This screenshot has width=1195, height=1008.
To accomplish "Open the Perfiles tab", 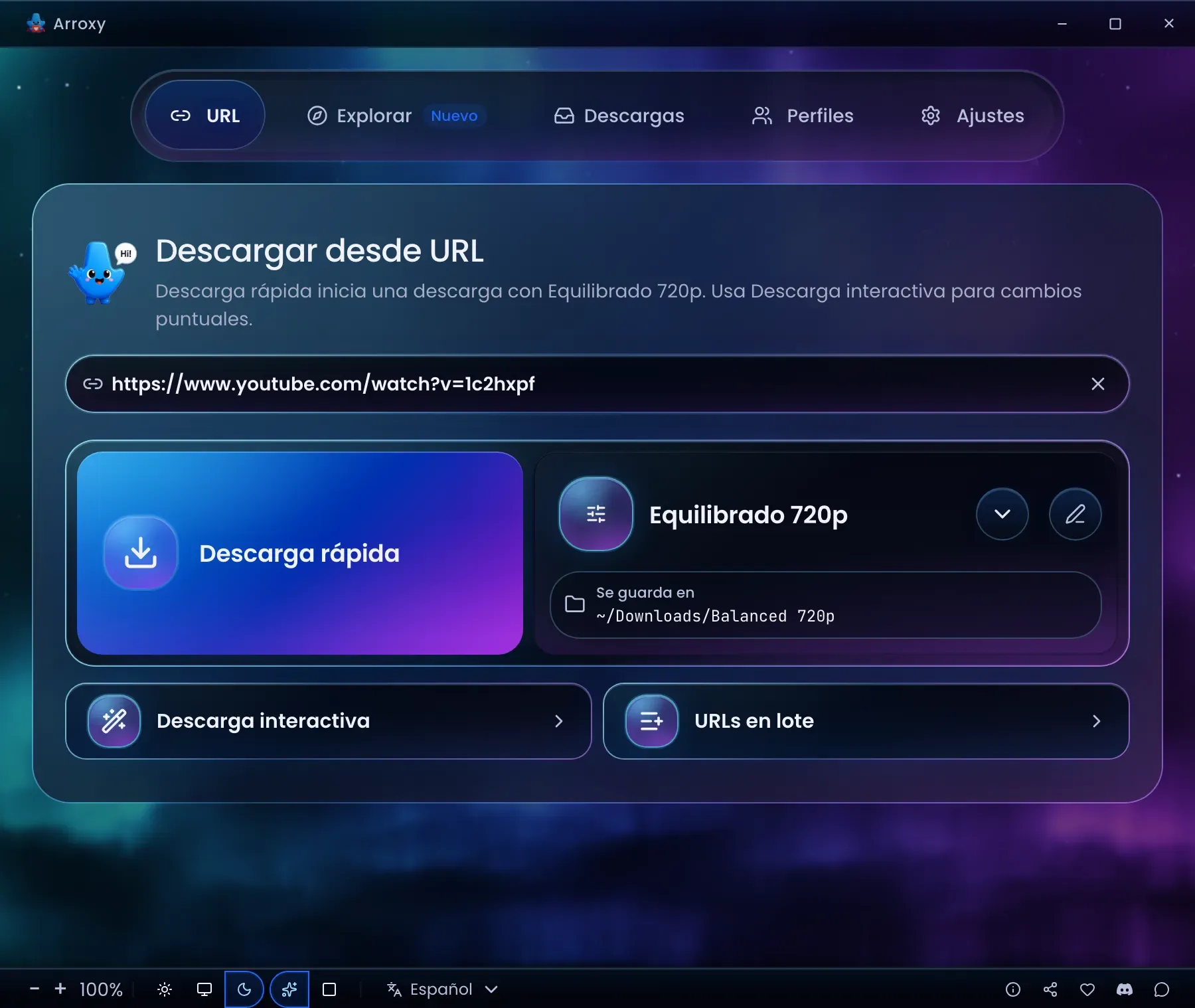I will (x=803, y=116).
